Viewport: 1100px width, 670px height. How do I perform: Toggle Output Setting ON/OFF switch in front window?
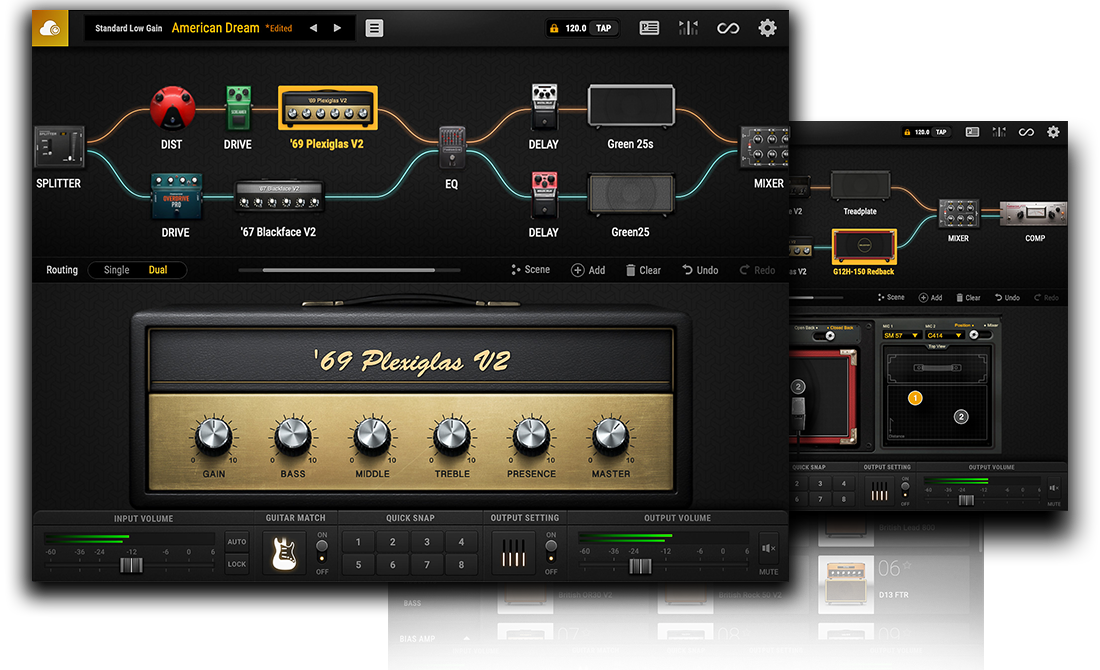click(551, 553)
